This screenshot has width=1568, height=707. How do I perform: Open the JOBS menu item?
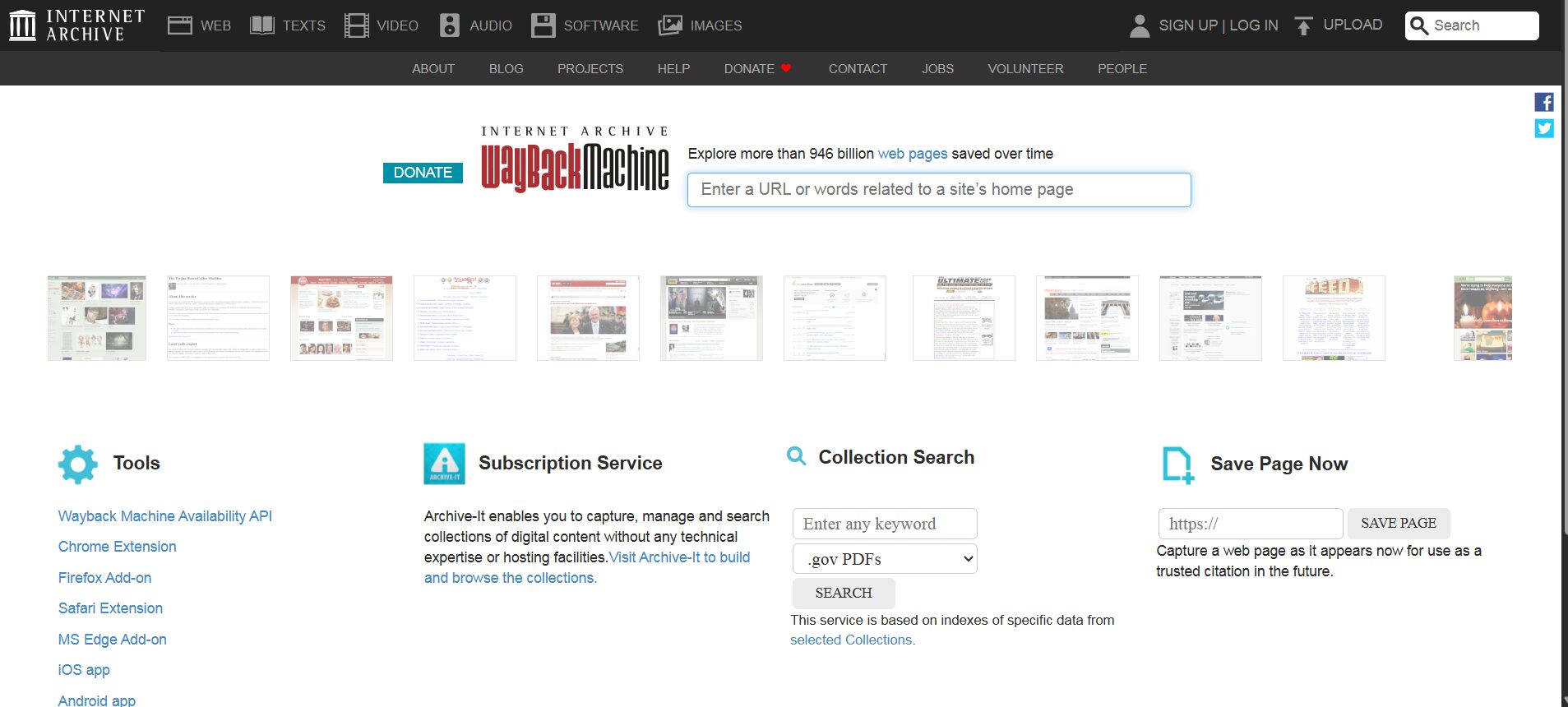(x=937, y=69)
